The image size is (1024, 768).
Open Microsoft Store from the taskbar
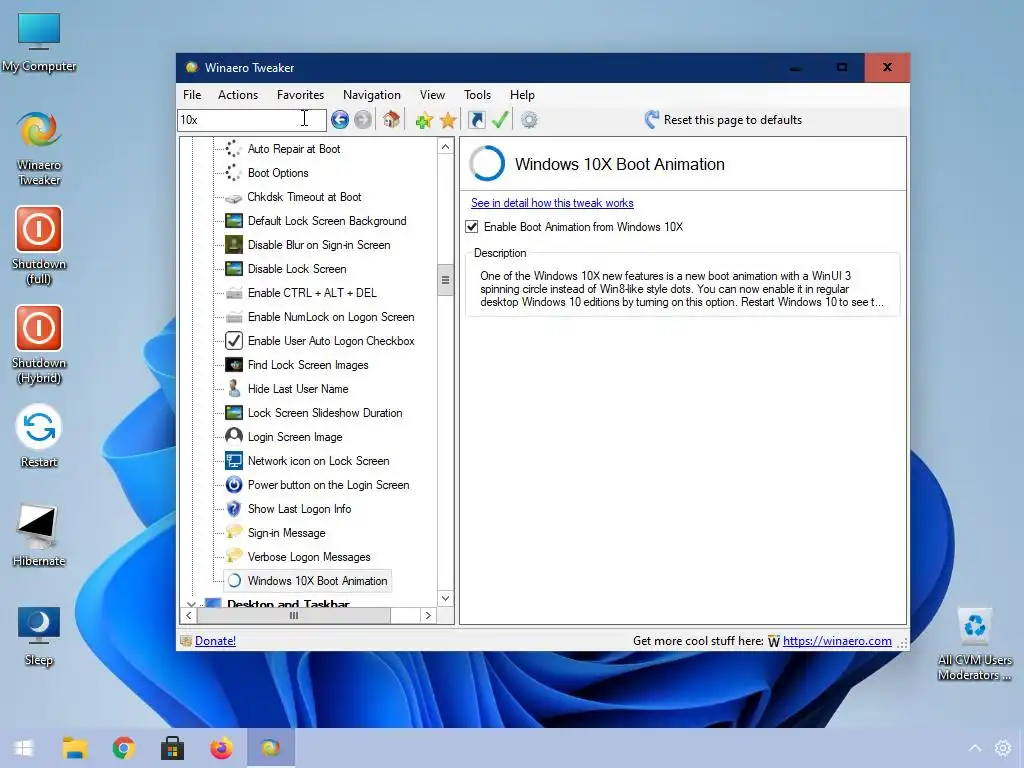[x=172, y=748]
